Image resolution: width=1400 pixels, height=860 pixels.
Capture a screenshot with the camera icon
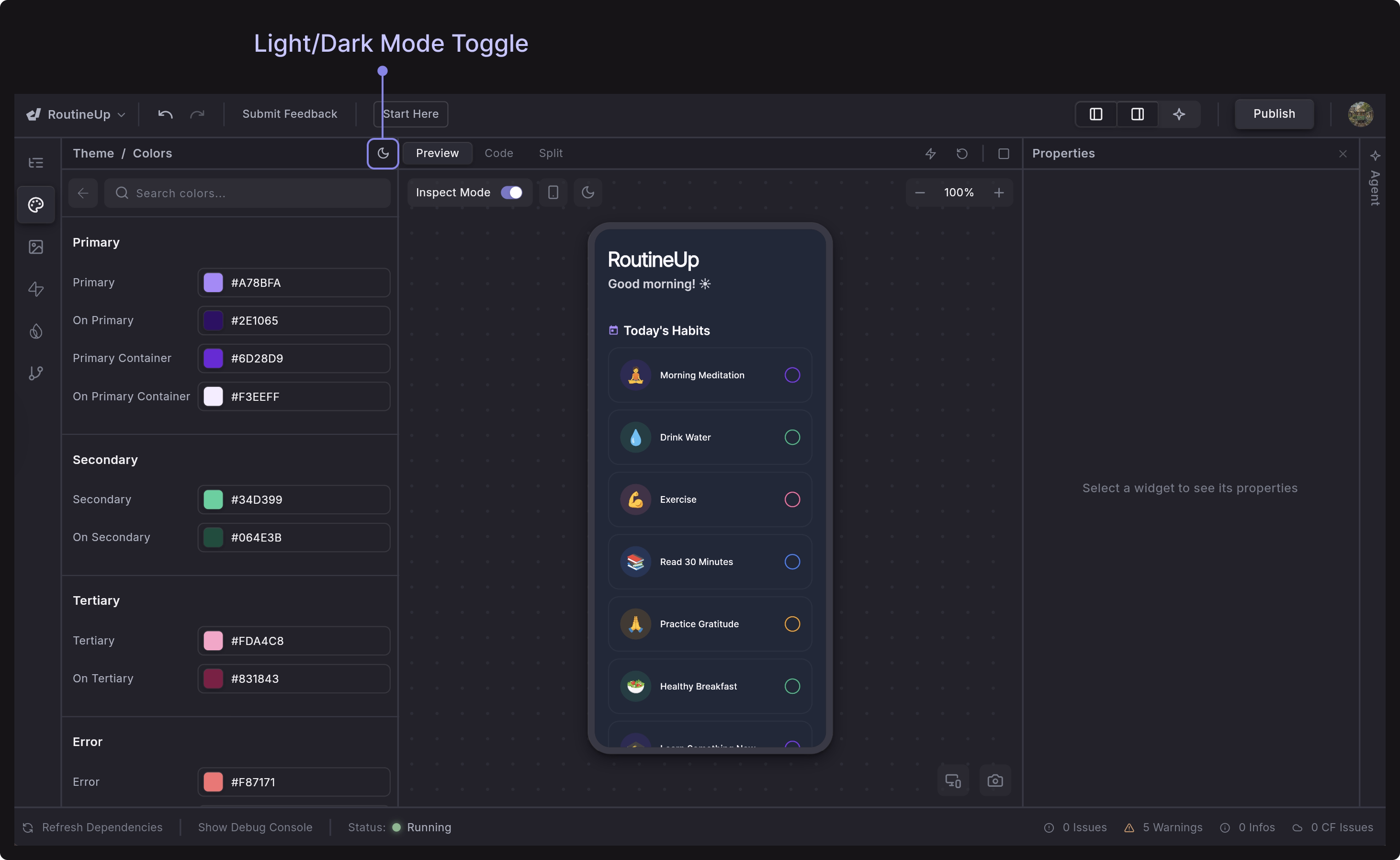(995, 780)
